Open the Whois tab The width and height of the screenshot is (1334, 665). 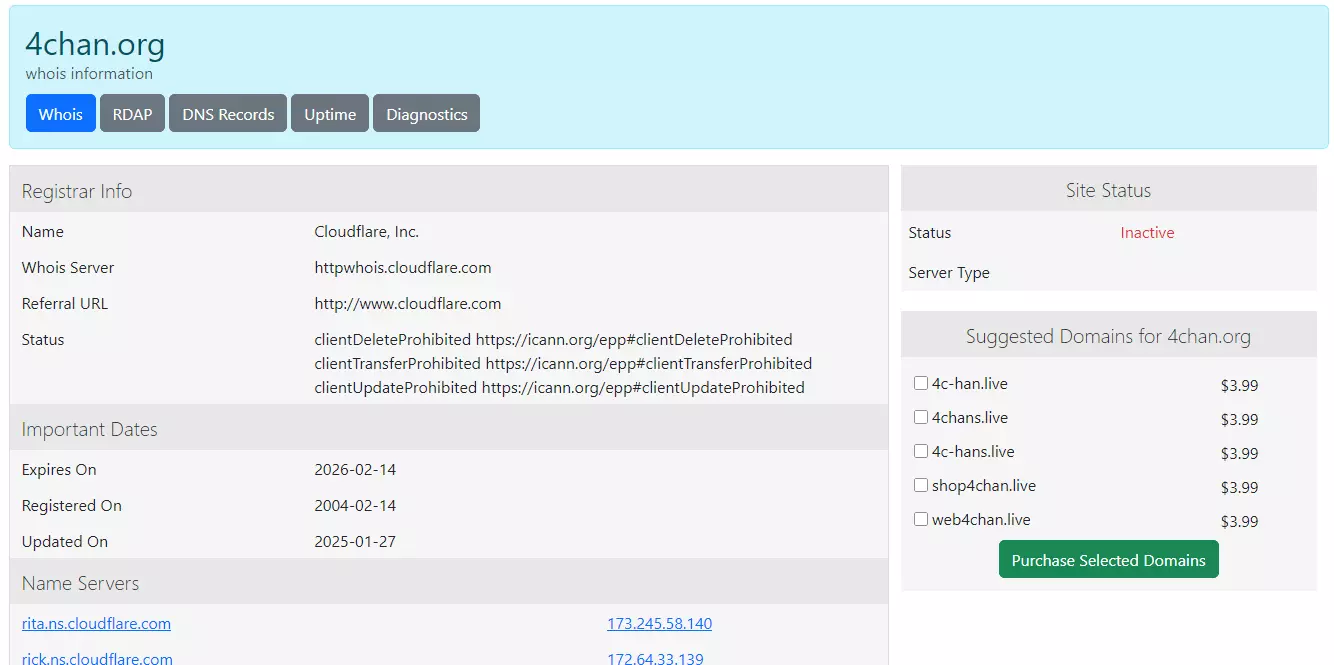pos(61,114)
